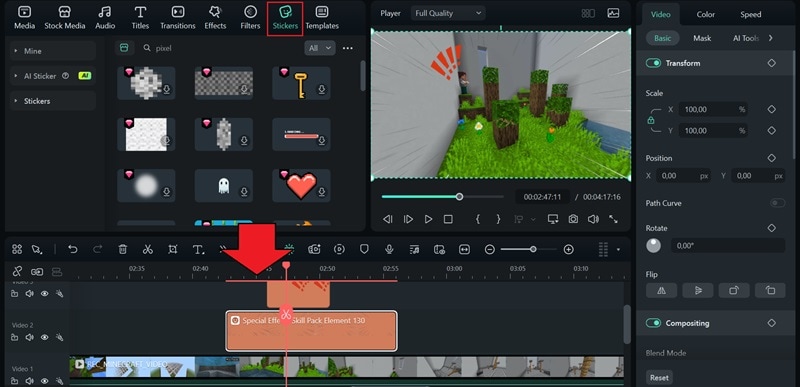Screen dimensions: 800x387
Task: Toggle the Path Curve switch
Action: 778,203
